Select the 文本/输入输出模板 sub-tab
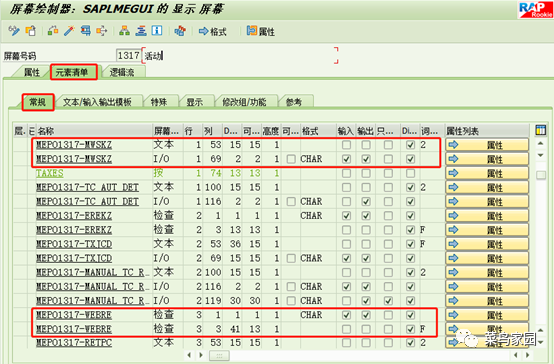554x364 pixels. (97, 102)
